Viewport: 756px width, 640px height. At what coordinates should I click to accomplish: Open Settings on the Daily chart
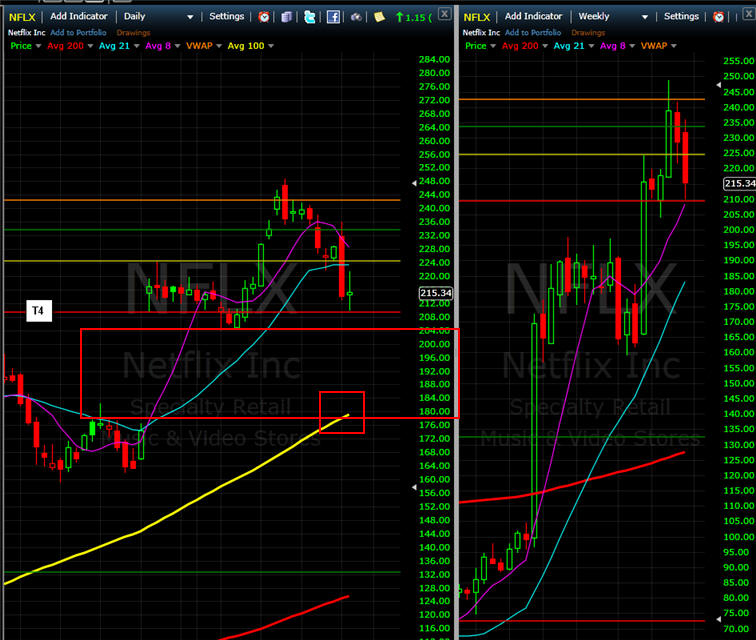pyautogui.click(x=227, y=16)
